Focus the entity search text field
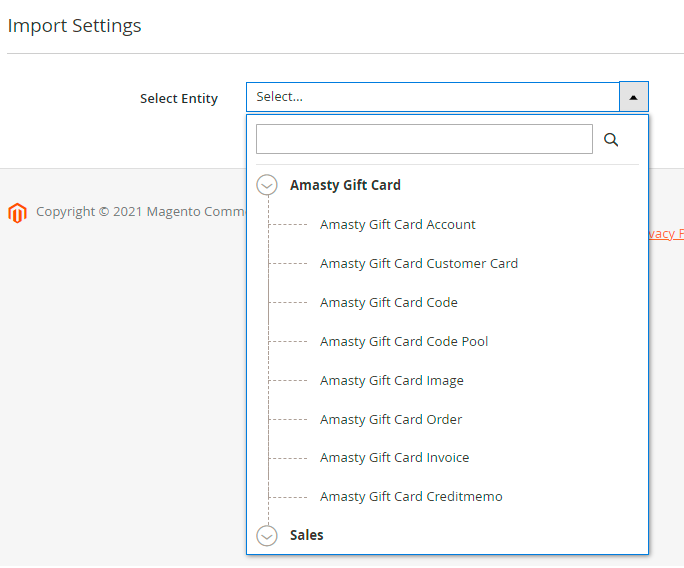 [424, 139]
